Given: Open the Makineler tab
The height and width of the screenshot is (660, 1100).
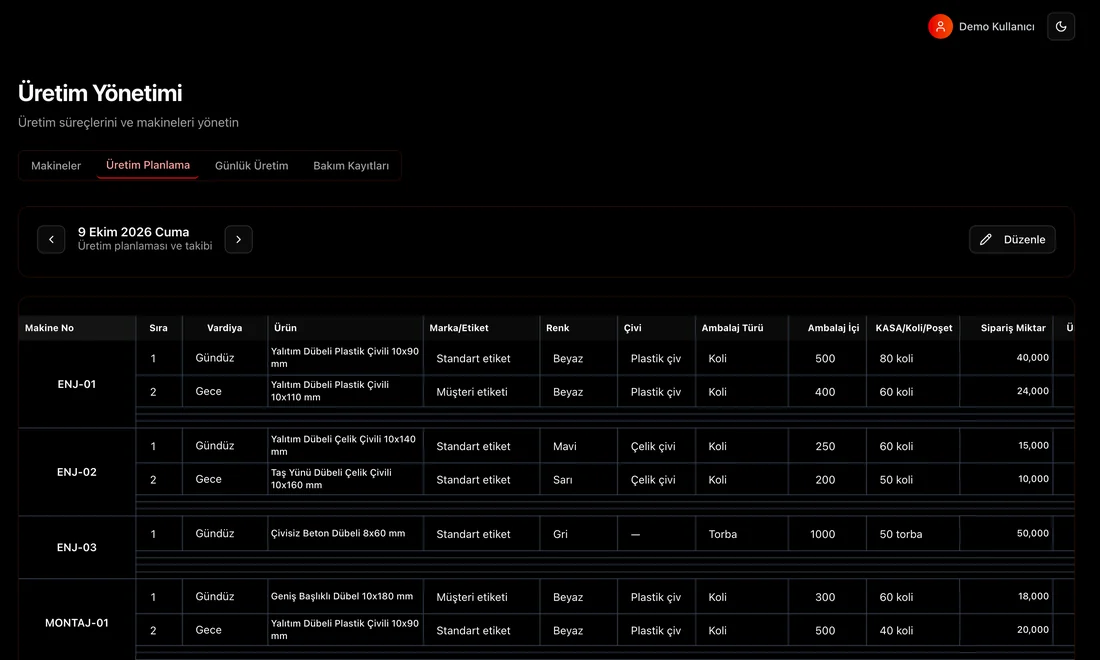Looking at the screenshot, I should [x=56, y=166].
